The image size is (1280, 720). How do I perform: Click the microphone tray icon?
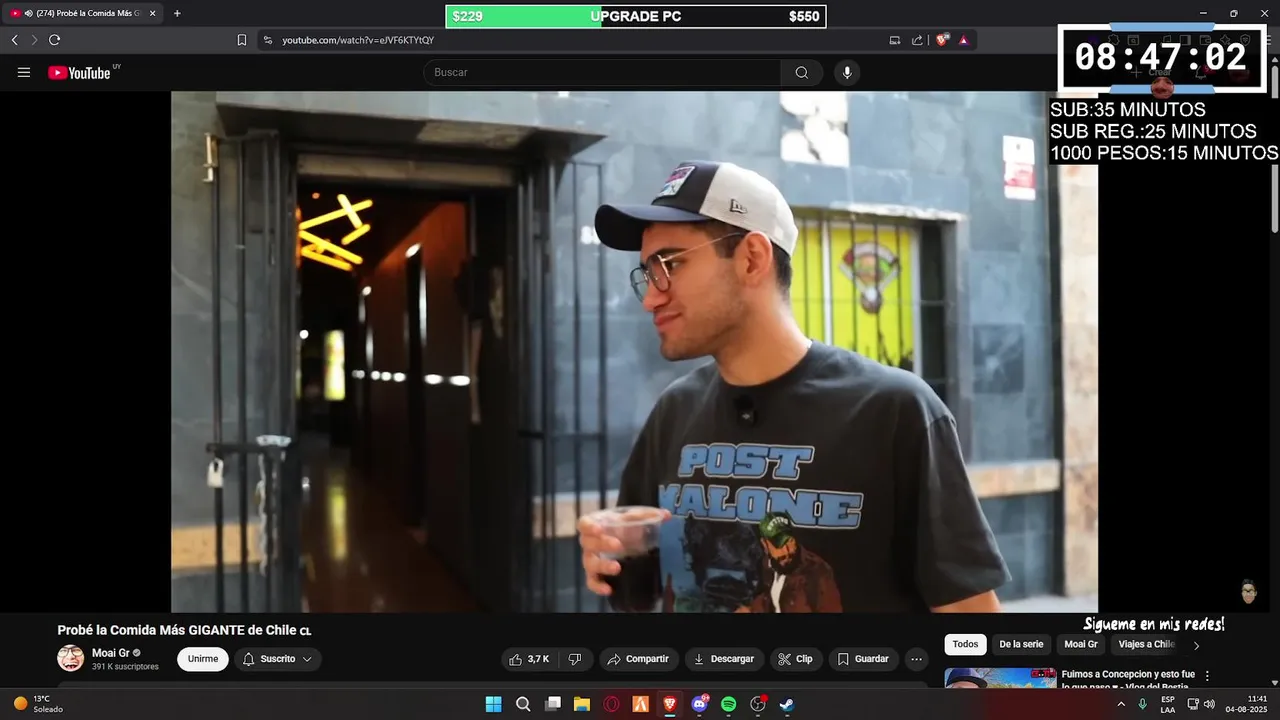click(1143, 704)
